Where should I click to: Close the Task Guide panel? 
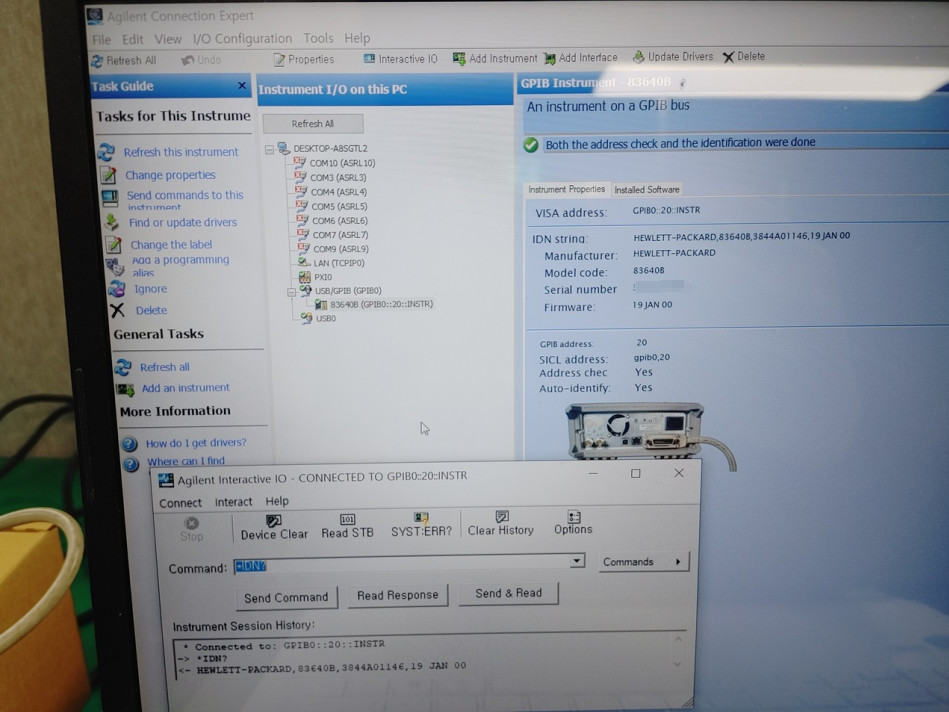pyautogui.click(x=242, y=86)
